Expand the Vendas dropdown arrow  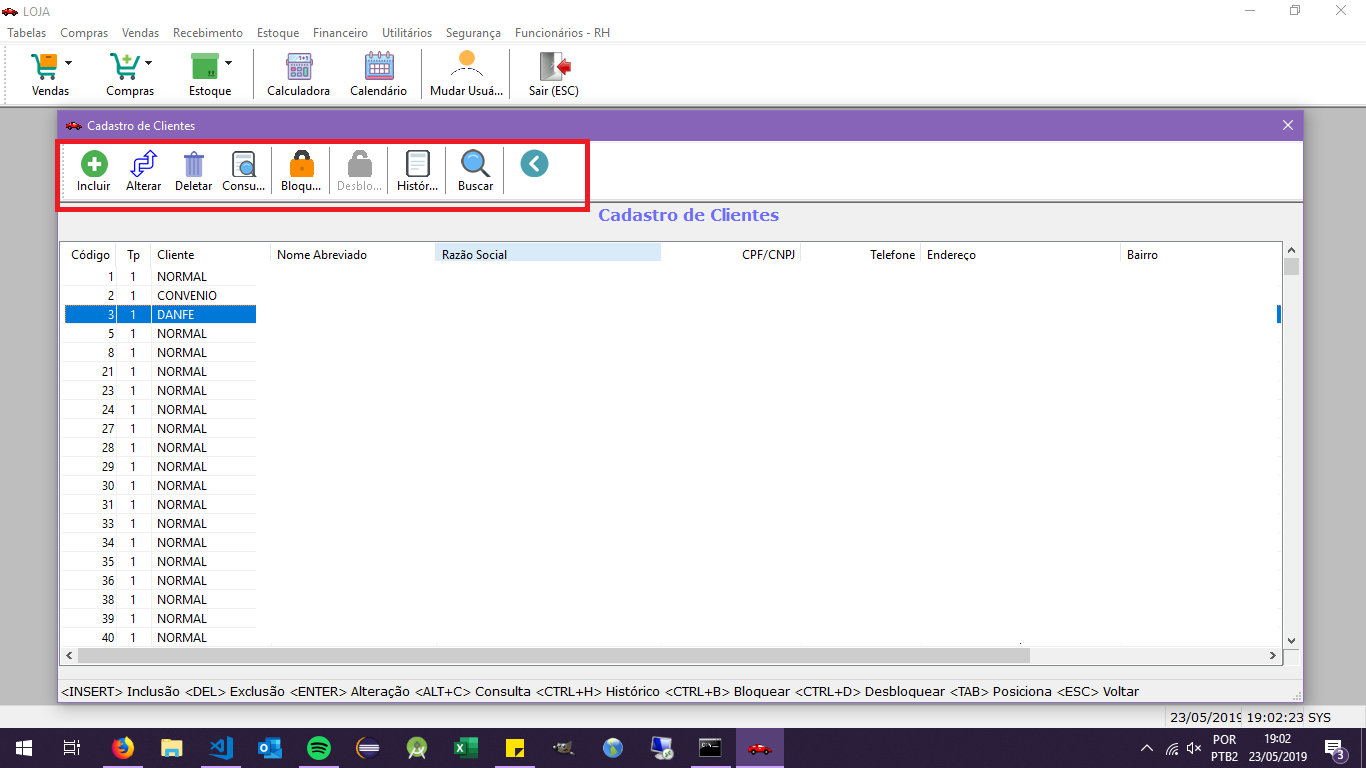coord(69,63)
